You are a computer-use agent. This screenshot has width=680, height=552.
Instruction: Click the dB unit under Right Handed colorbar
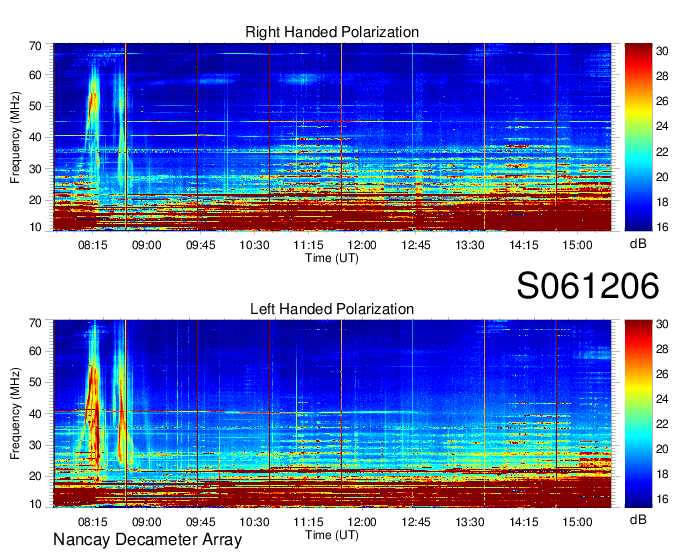tap(638, 244)
